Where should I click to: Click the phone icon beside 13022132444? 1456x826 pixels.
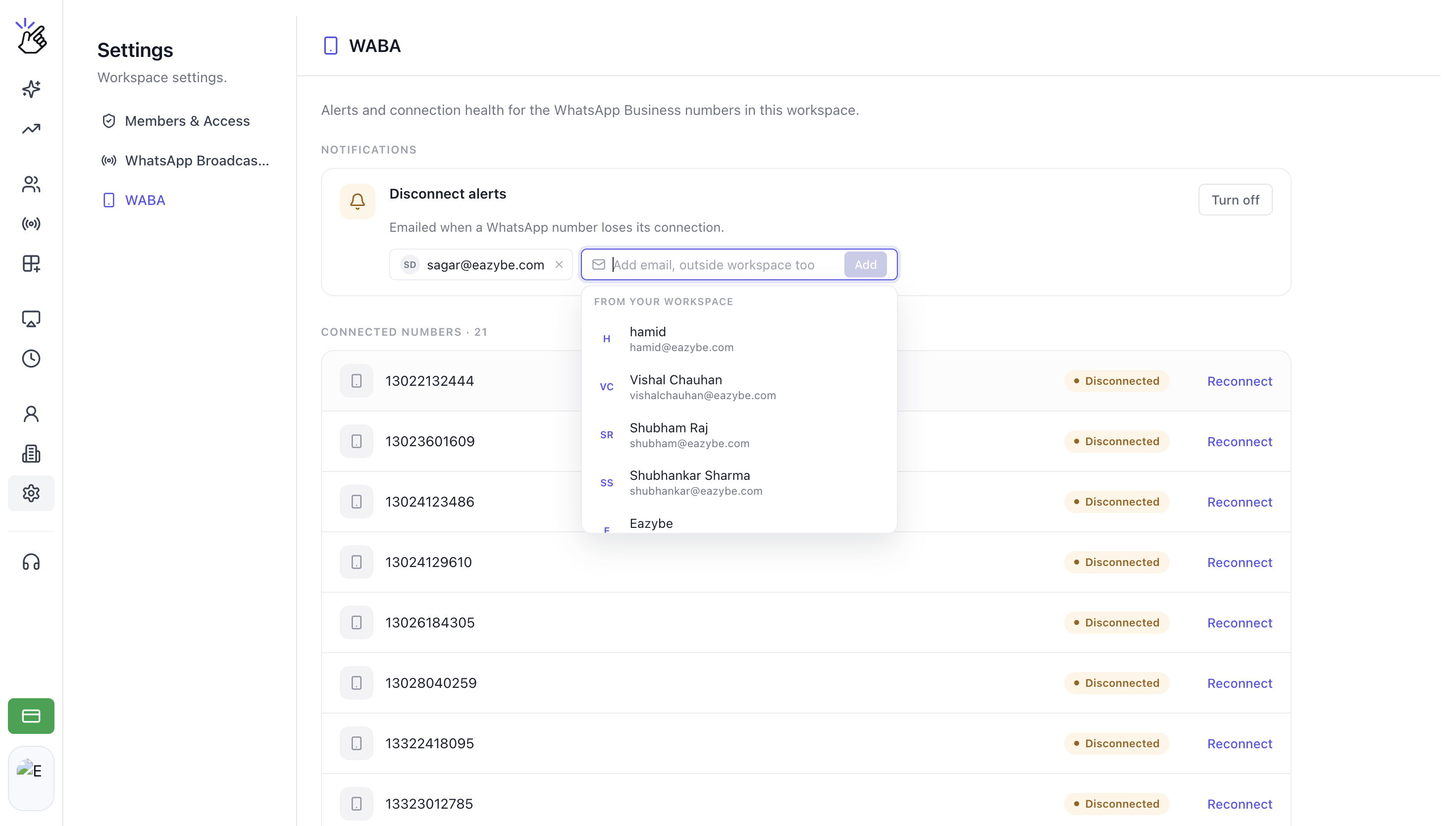pos(356,381)
